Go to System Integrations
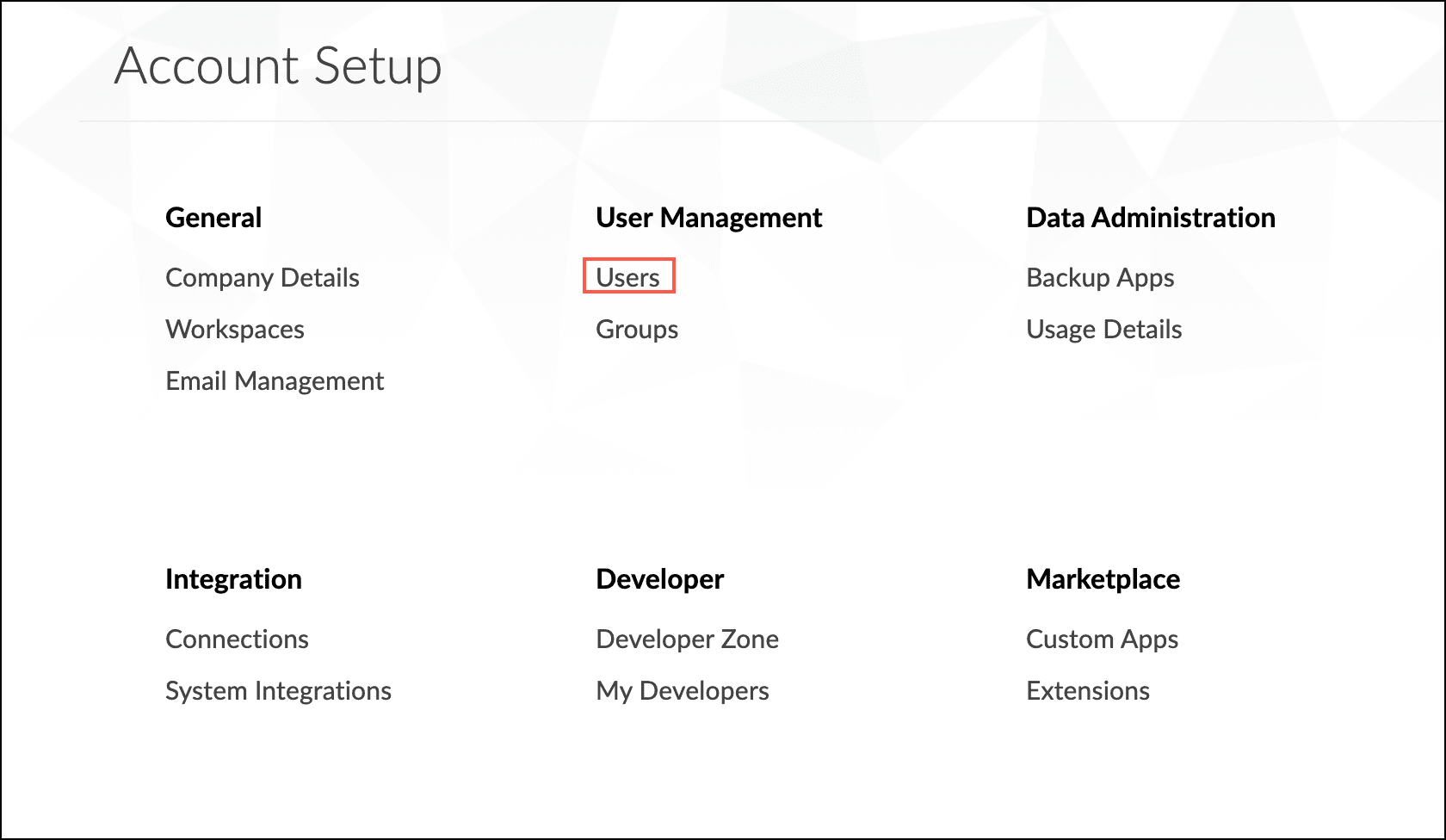Screen dimensions: 1446x840 point(278,691)
